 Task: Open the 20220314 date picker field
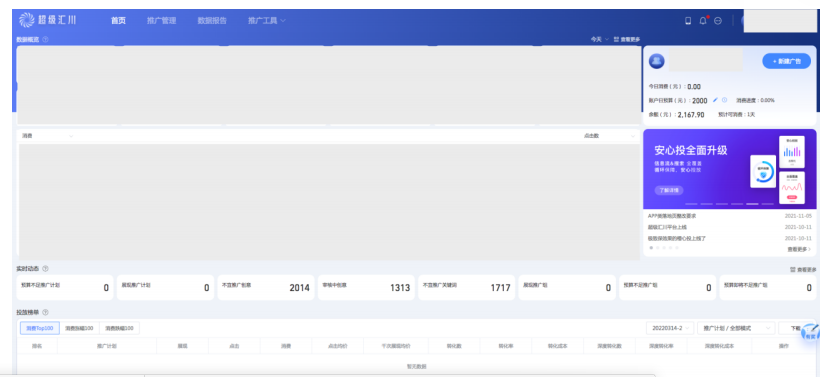click(670, 328)
